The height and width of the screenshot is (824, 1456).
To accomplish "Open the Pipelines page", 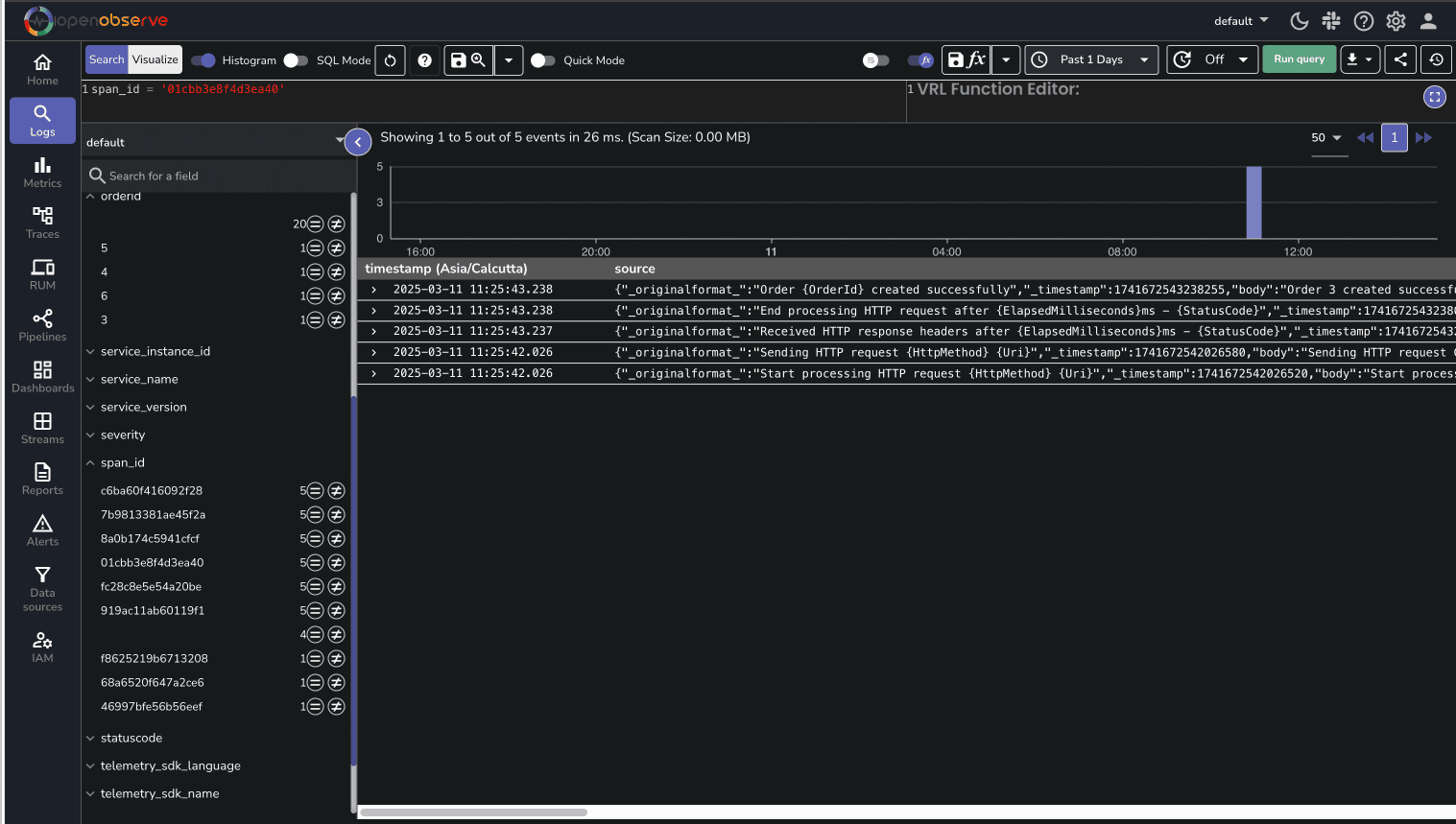I will [41, 324].
